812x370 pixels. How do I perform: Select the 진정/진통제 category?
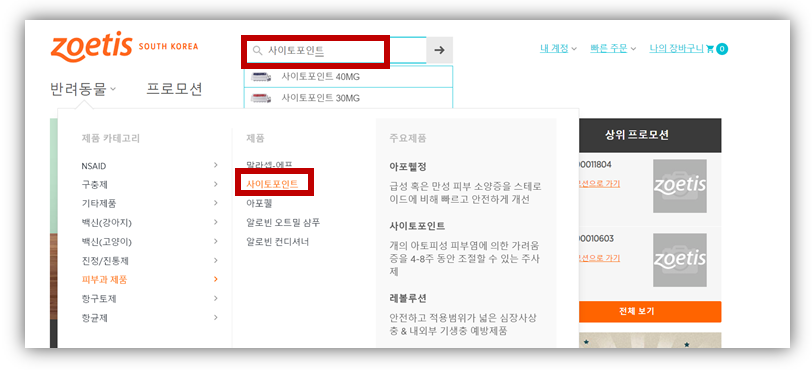pyautogui.click(x=104, y=261)
